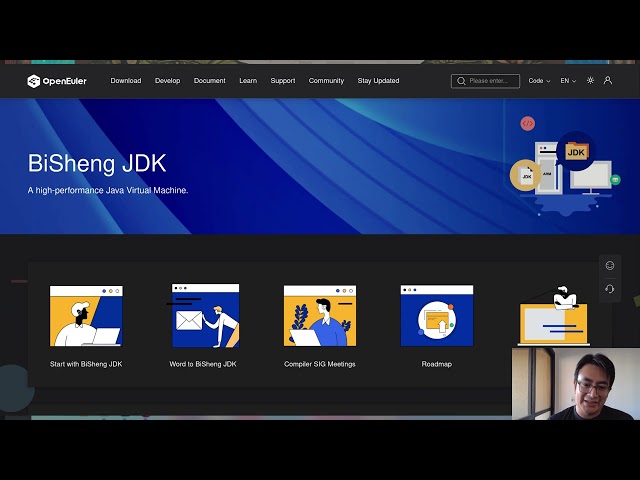Click the OpenEuler logo
640x480 pixels.
click(57, 81)
